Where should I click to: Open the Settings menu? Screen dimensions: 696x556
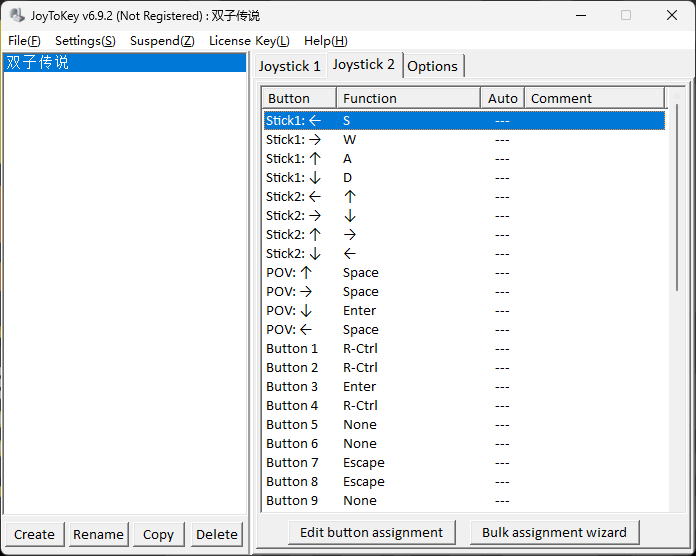85,41
